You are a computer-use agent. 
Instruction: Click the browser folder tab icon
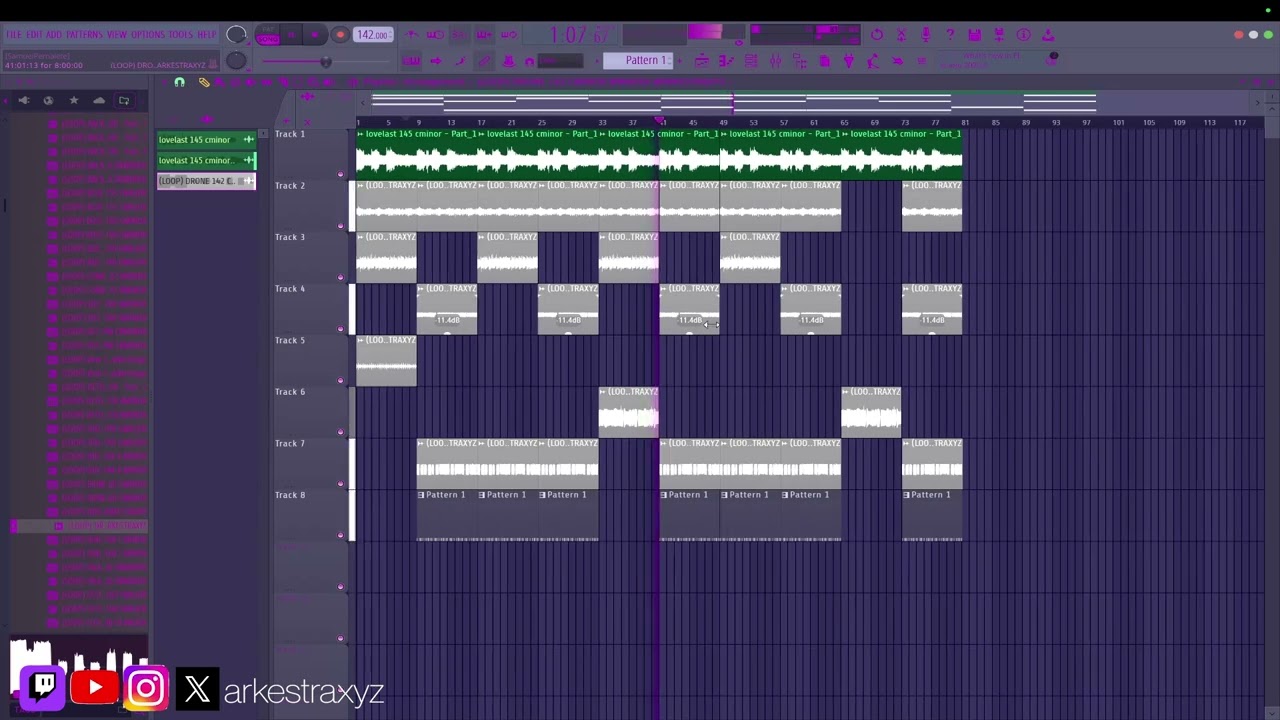tap(124, 100)
